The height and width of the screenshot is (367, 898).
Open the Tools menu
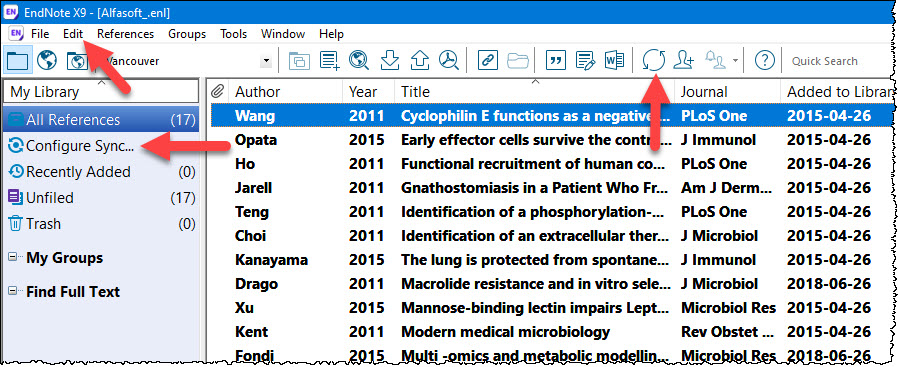234,34
